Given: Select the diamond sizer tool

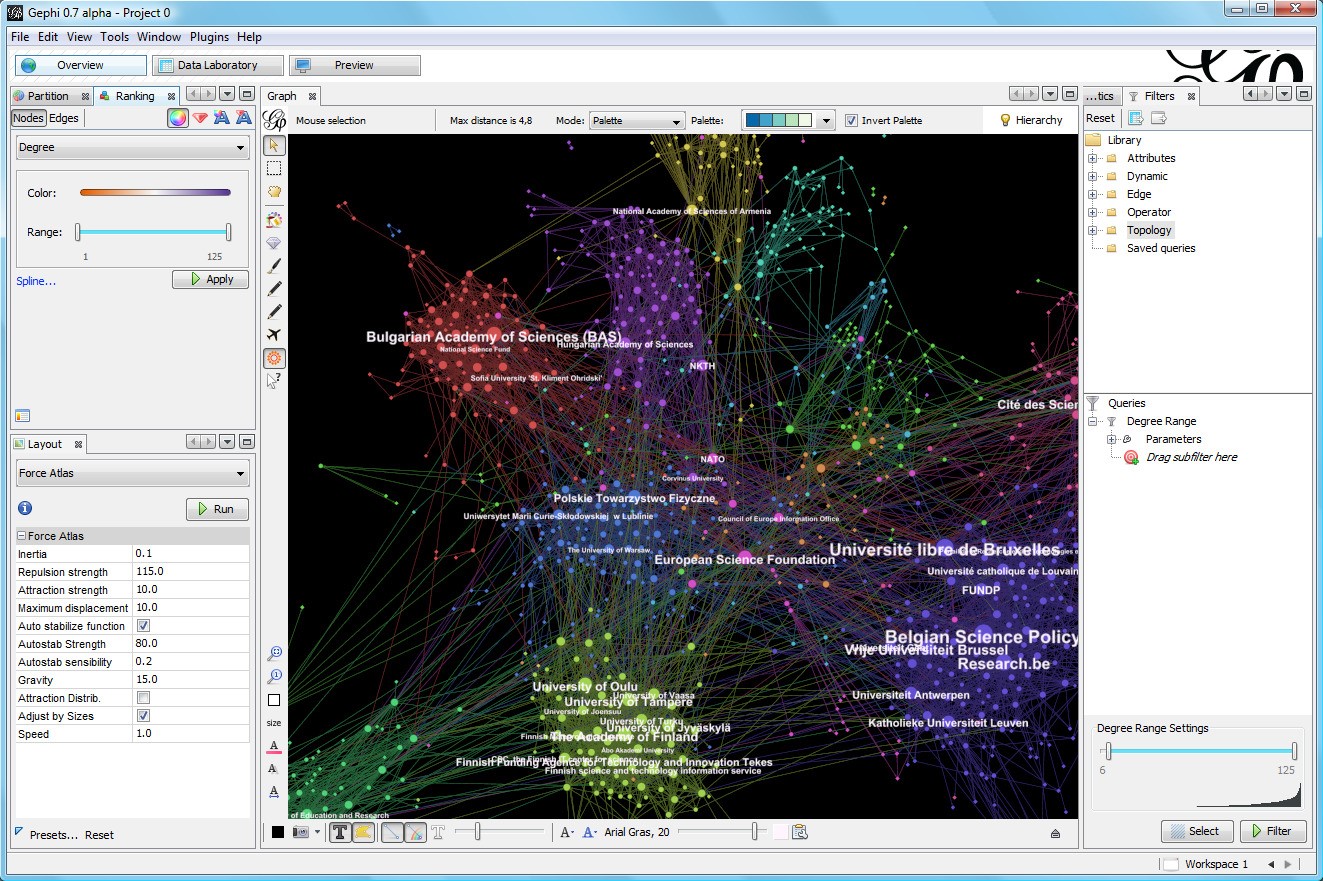Looking at the screenshot, I should pos(274,243).
